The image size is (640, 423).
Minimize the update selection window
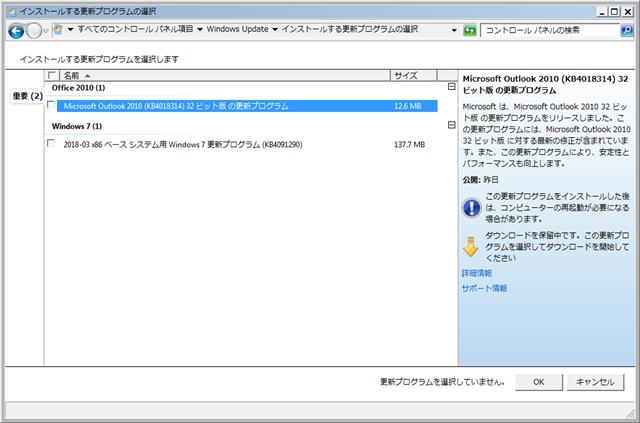coord(602,11)
